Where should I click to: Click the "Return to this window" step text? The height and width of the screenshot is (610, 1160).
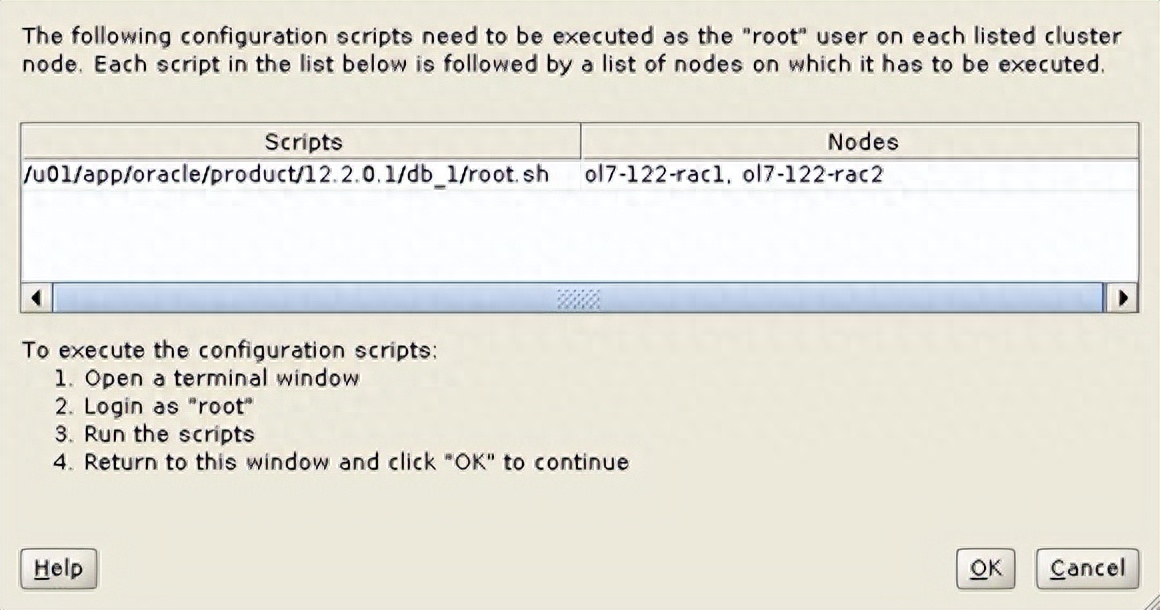pos(356,463)
